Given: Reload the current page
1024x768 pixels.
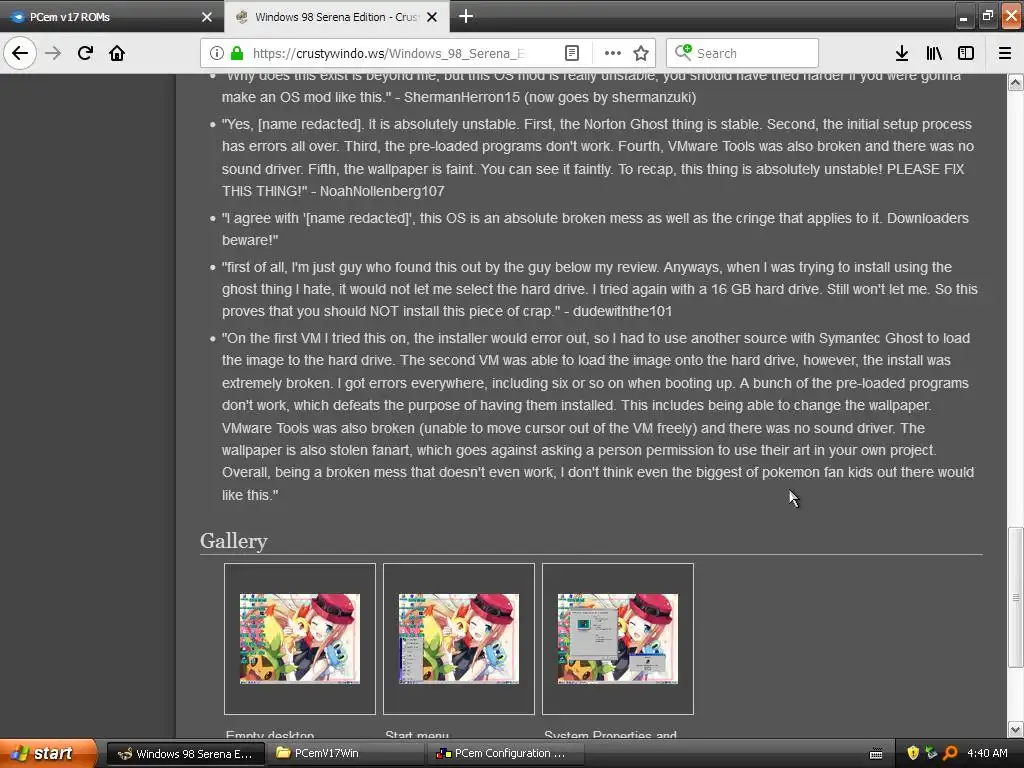Looking at the screenshot, I should pyautogui.click(x=85, y=53).
